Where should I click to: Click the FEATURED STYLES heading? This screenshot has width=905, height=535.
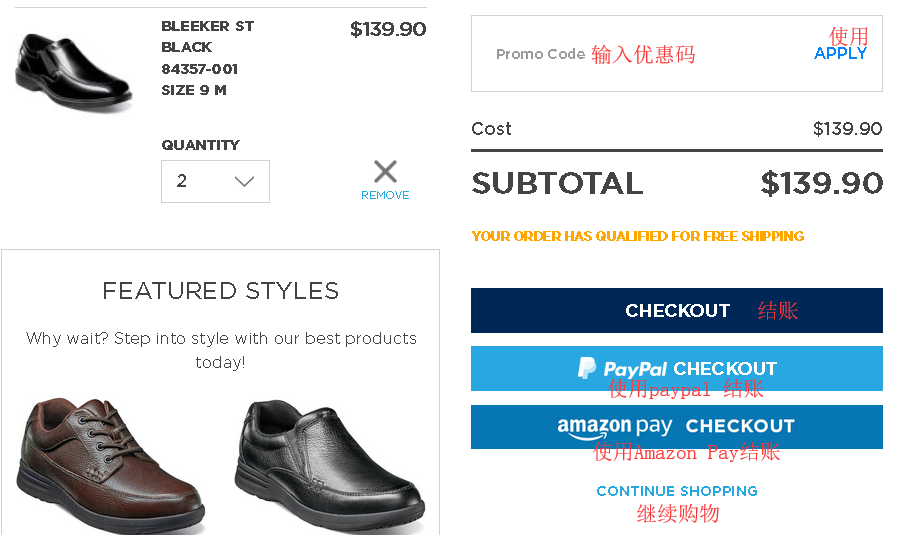(x=221, y=291)
